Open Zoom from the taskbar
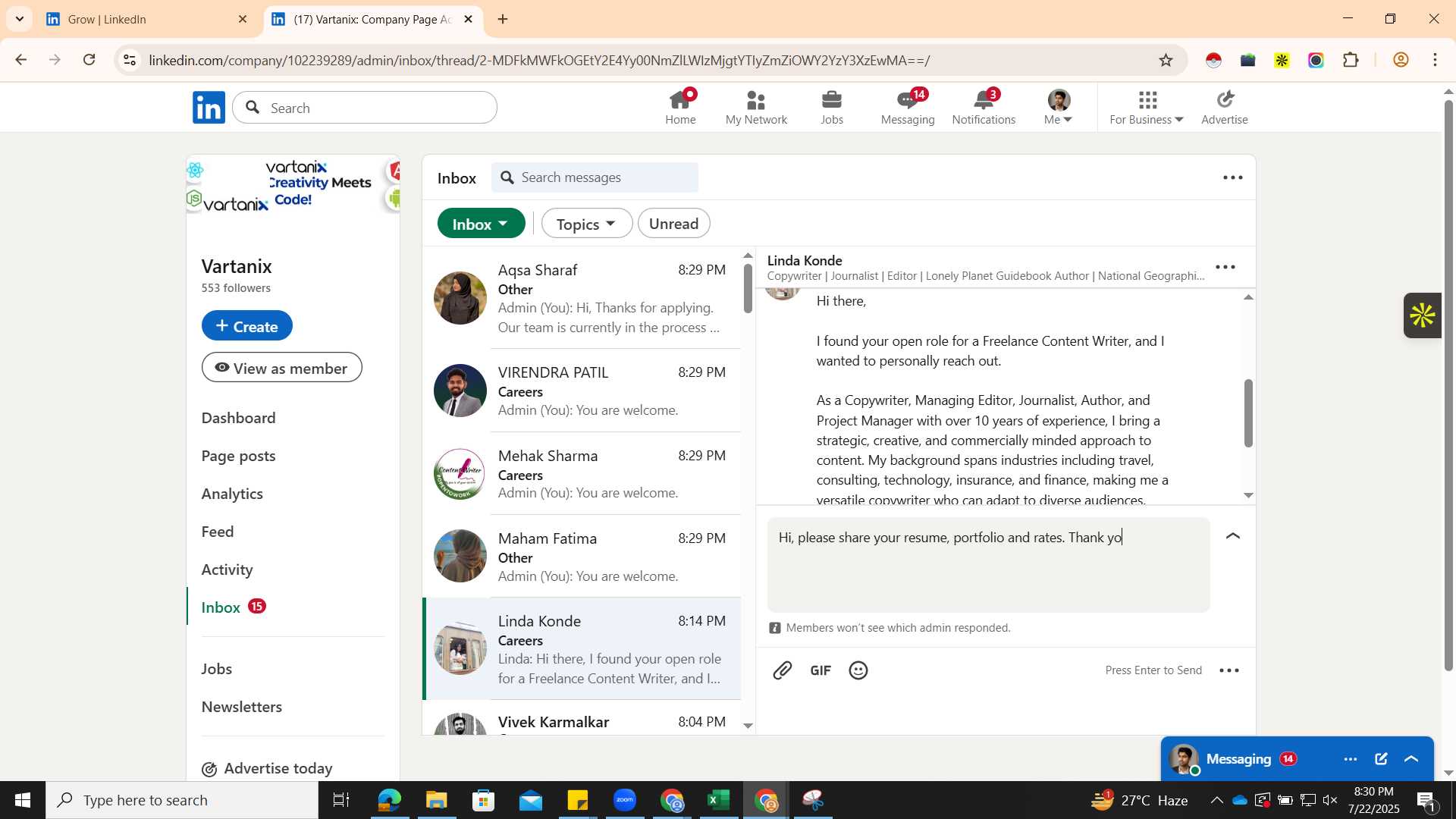Screen dimensions: 1456x819 (x=625, y=800)
